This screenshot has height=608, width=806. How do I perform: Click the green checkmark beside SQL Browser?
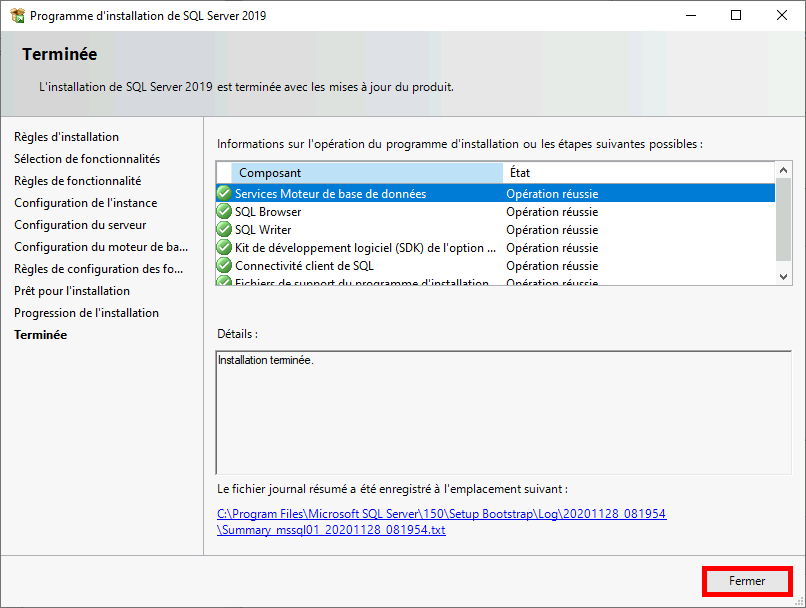point(224,211)
